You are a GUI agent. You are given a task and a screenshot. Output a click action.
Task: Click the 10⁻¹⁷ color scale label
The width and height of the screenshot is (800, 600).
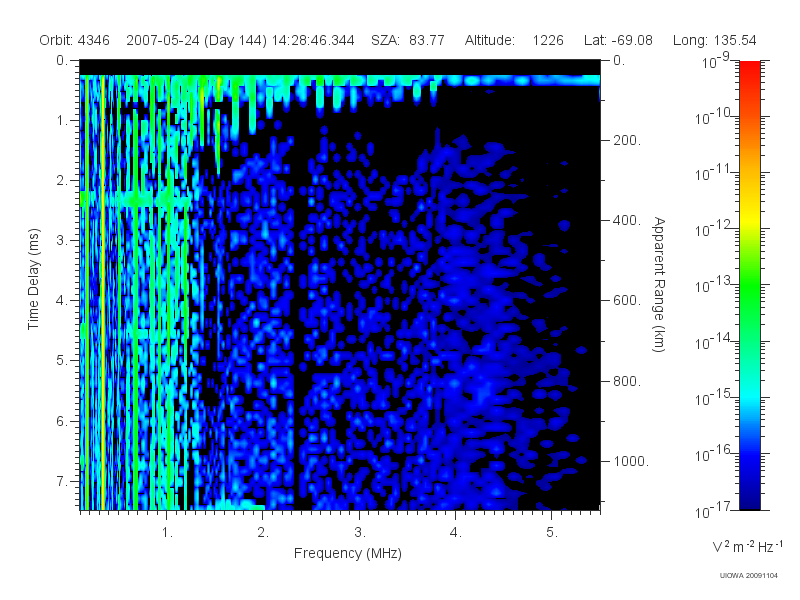point(713,510)
